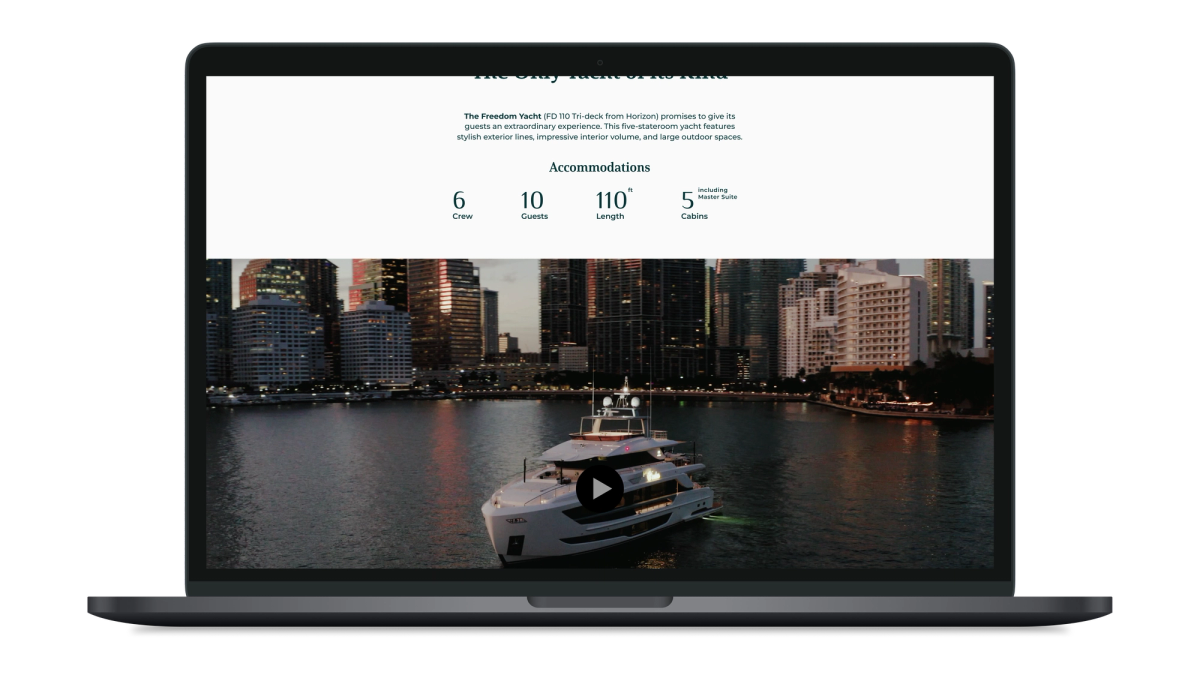Image resolution: width=1200 pixels, height=675 pixels.
Task: Select the "6 Crew" stat
Action: [461, 204]
